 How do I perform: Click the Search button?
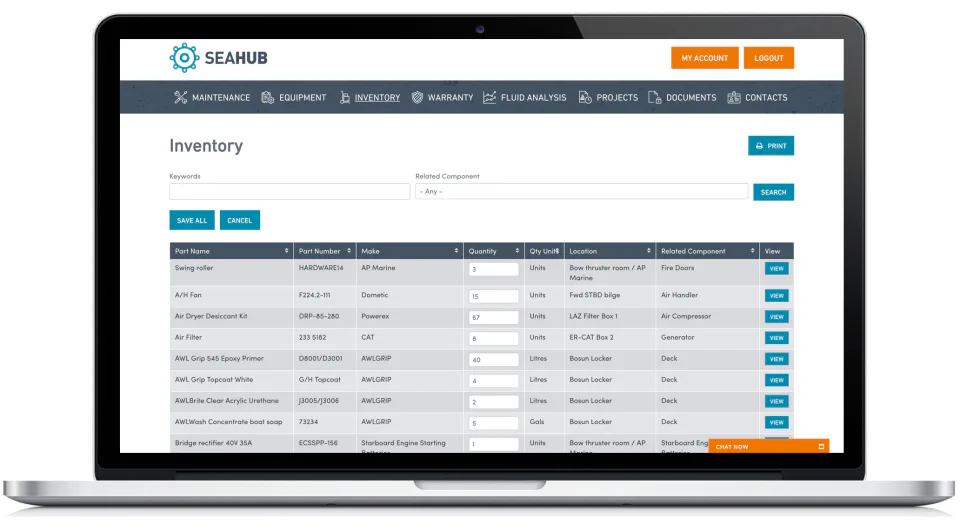click(x=773, y=192)
